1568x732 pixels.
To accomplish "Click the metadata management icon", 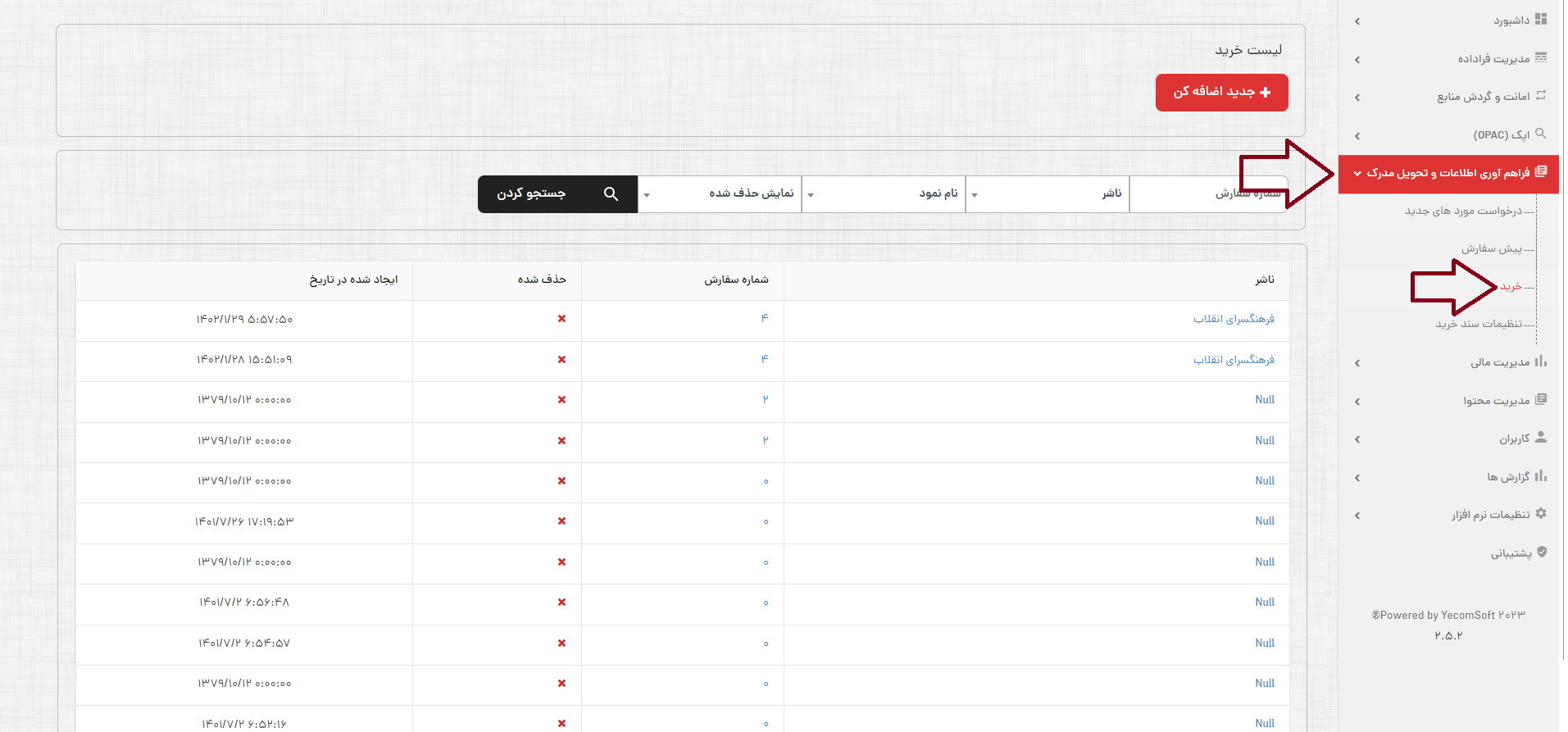I will [x=1541, y=58].
